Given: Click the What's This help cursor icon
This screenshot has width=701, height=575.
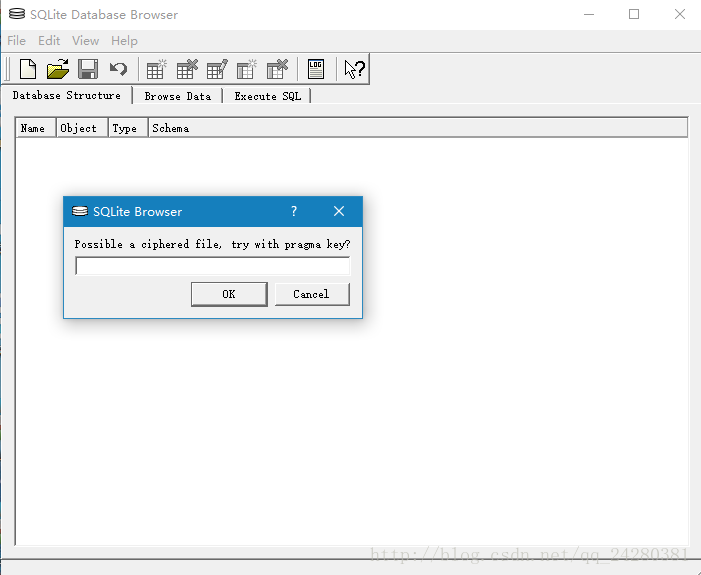Looking at the screenshot, I should coord(355,69).
